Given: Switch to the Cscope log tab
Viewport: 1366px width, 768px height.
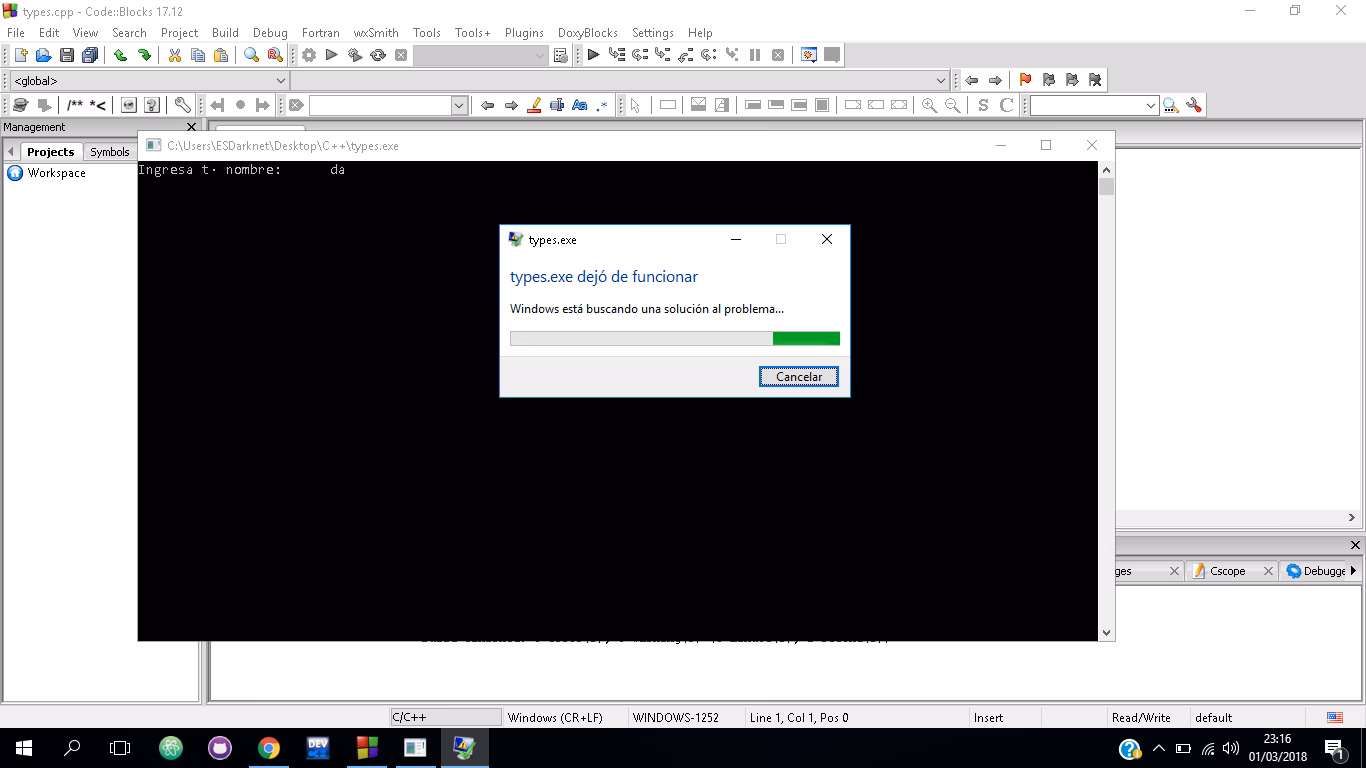Looking at the screenshot, I should 1228,571.
